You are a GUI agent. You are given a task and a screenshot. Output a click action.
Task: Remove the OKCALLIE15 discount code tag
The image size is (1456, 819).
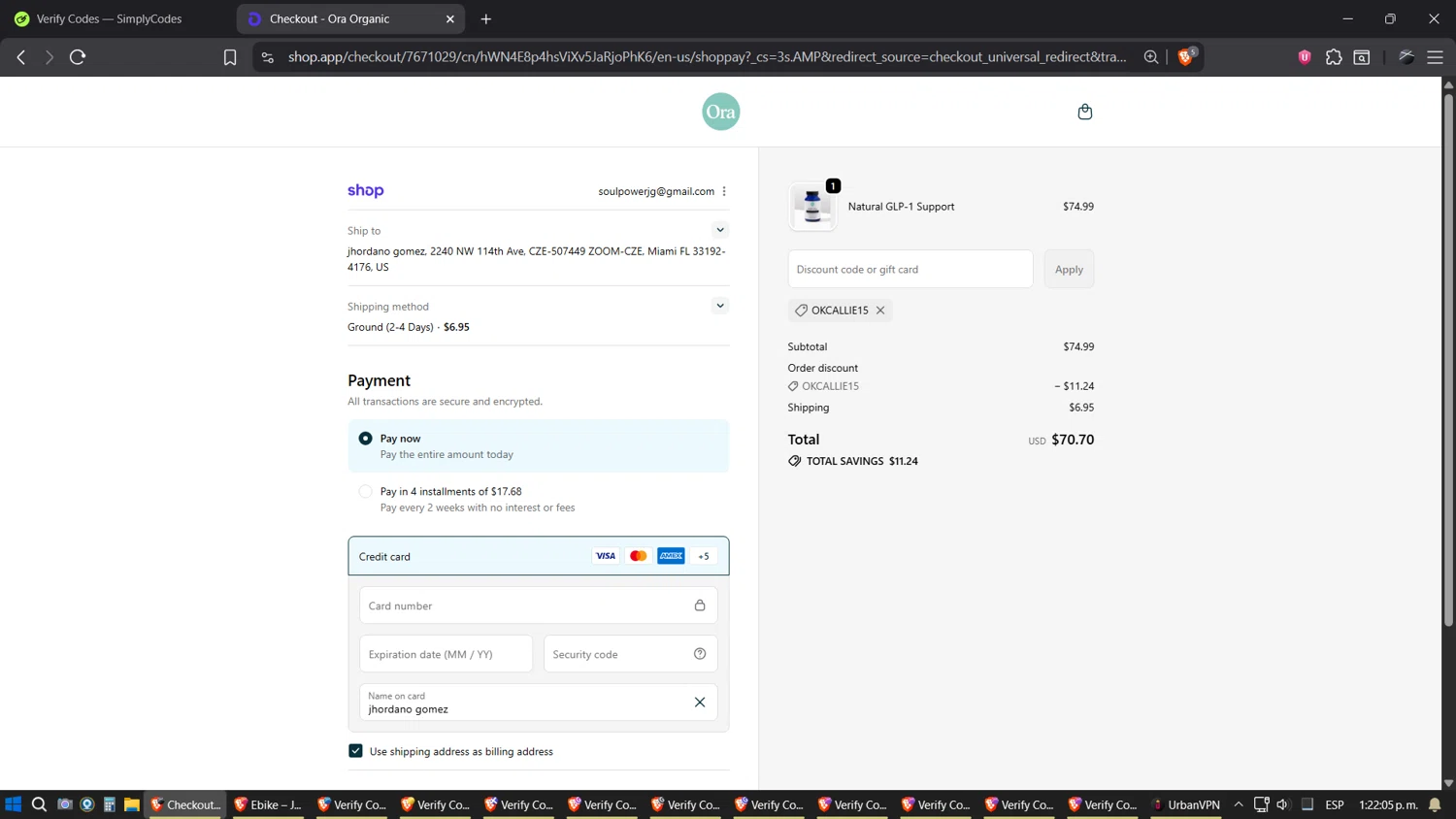(x=880, y=311)
